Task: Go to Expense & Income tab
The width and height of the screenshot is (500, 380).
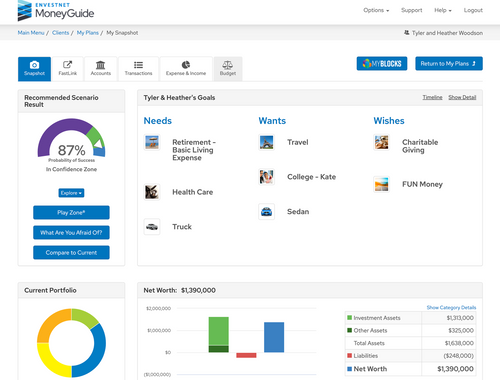Action: coord(186,69)
